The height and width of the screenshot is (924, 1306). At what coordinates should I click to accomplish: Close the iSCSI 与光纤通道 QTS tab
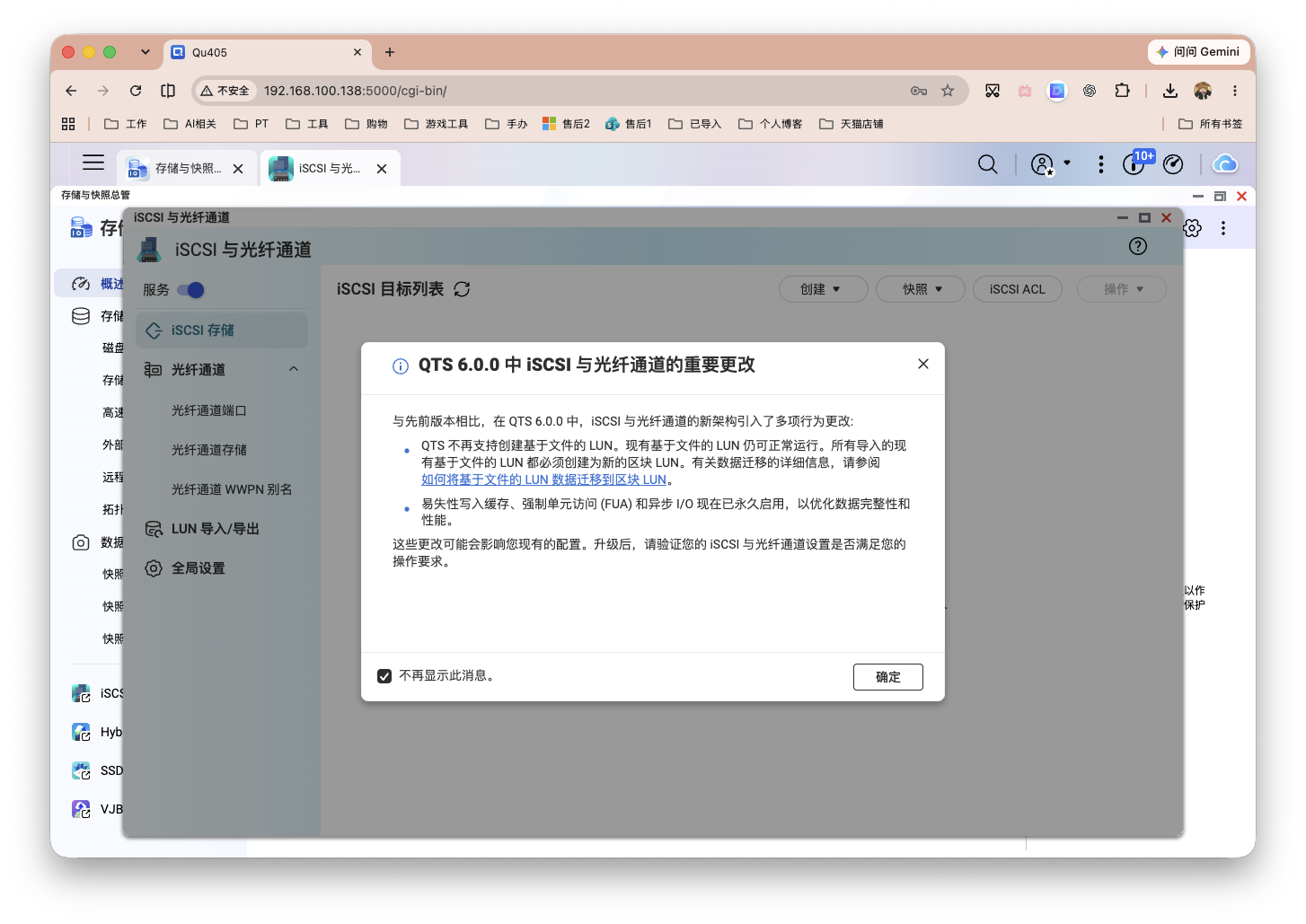coord(382,168)
